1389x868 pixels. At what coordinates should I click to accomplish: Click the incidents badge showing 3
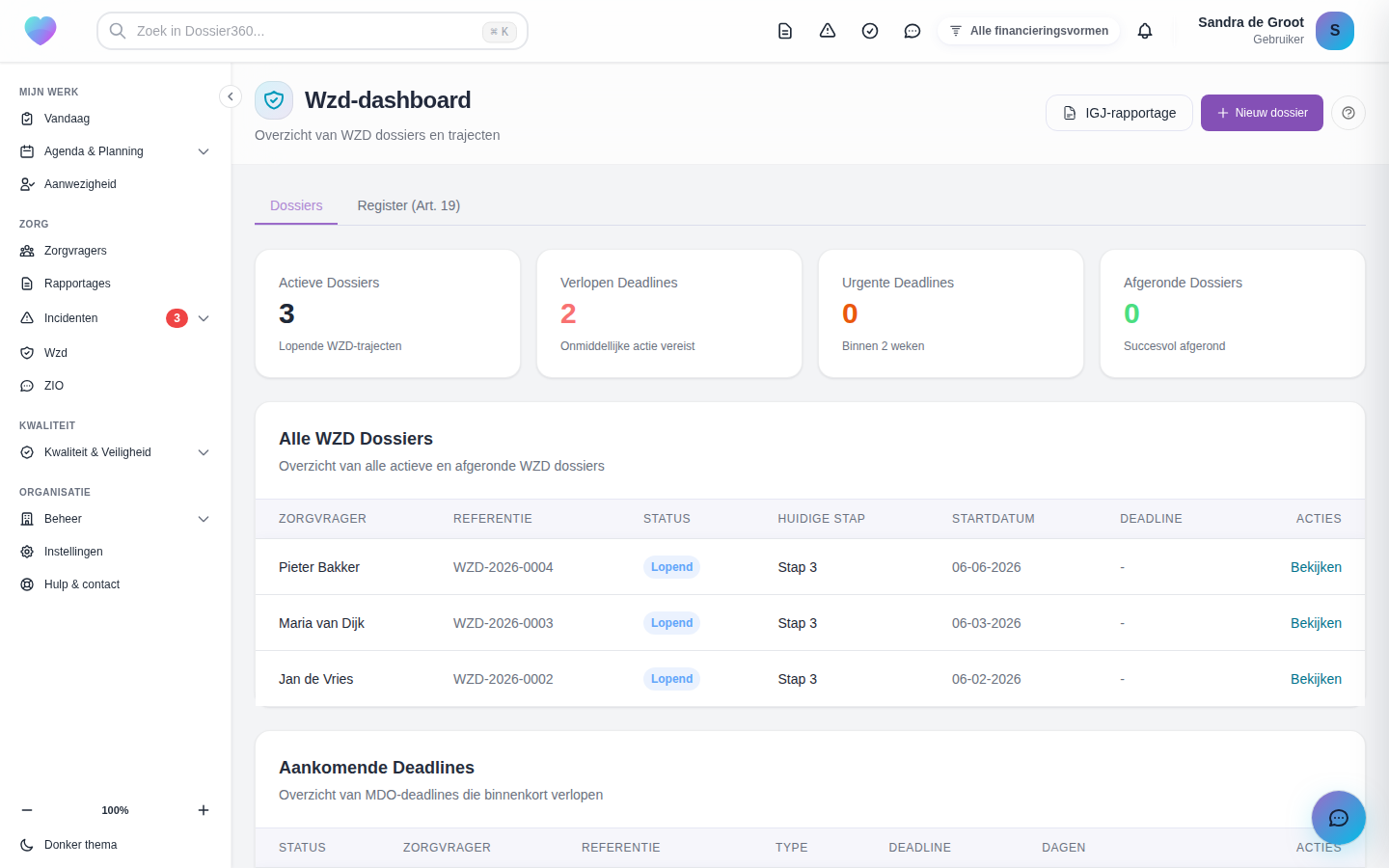[177, 318]
